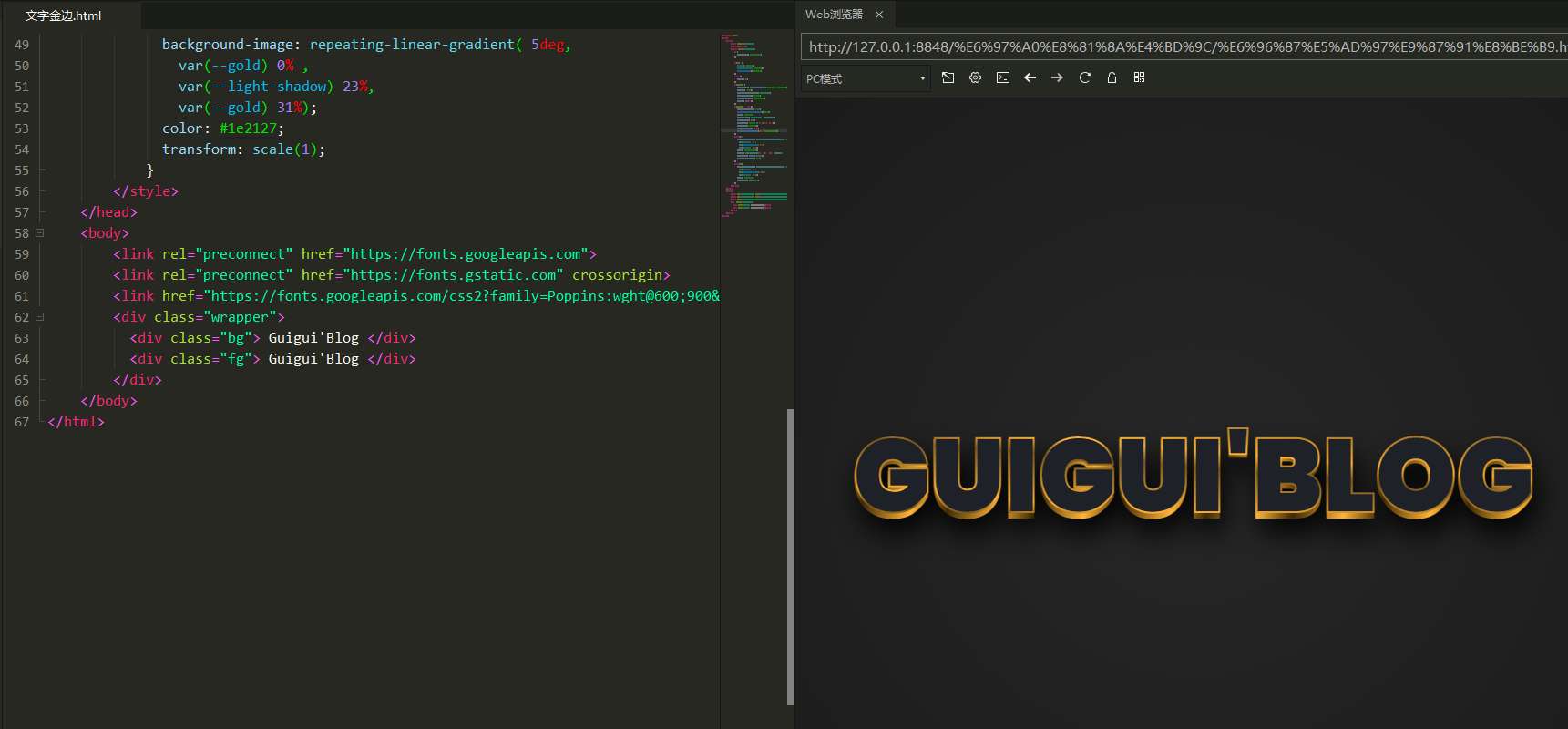Collapse the wrapper div fold marker
Screen dimensions: 1568x729
[39, 317]
